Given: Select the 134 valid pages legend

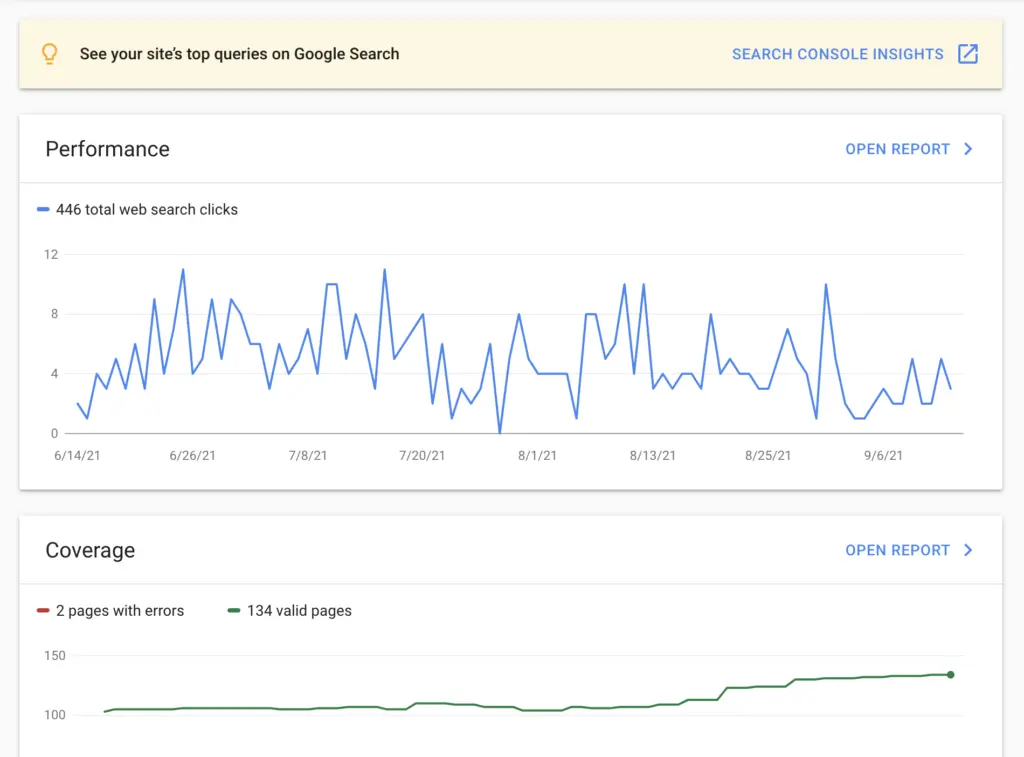Looking at the screenshot, I should pos(299,611).
